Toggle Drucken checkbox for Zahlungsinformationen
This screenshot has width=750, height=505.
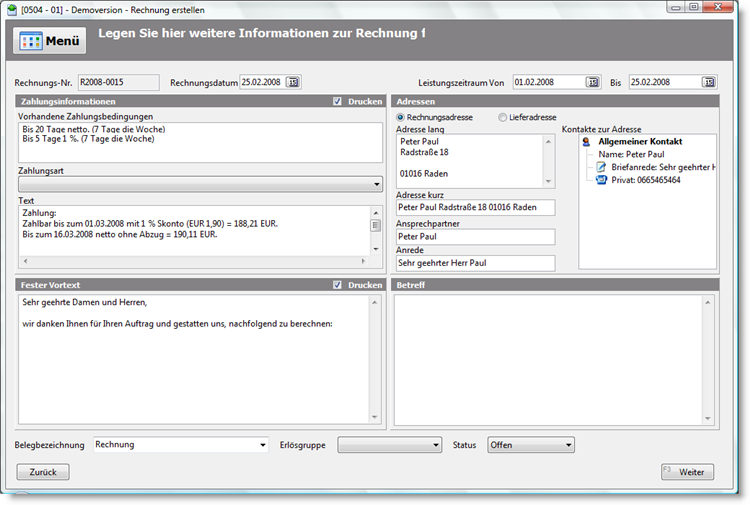pyautogui.click(x=338, y=101)
